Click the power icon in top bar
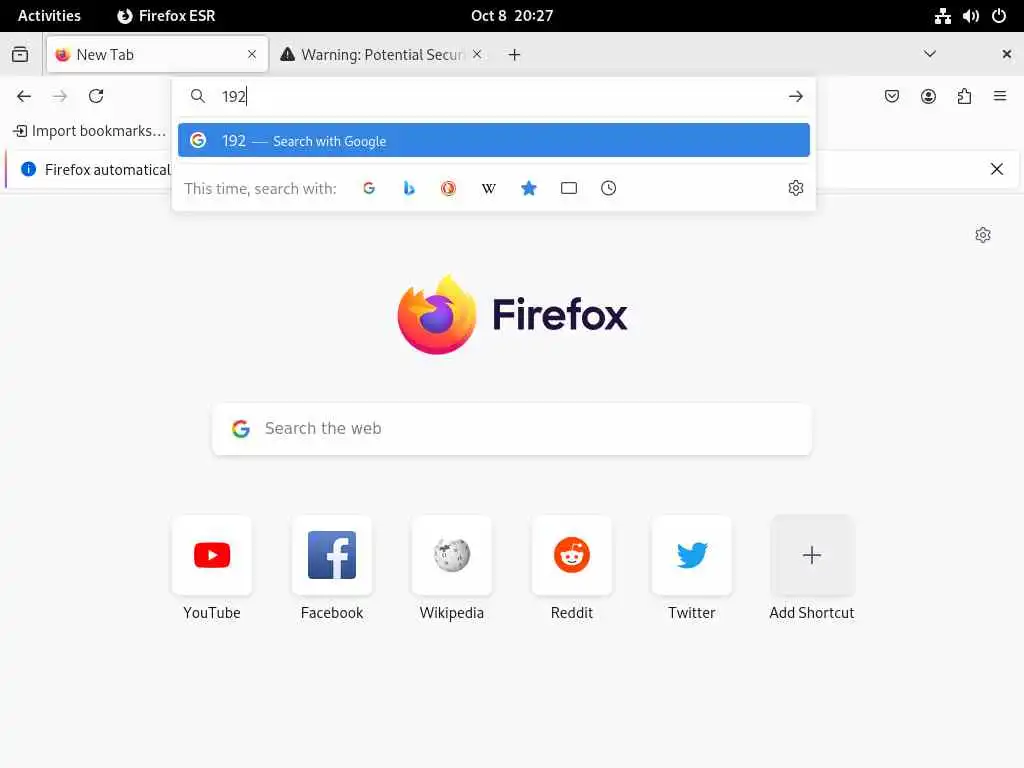The image size is (1024, 768). pyautogui.click(x=999, y=16)
